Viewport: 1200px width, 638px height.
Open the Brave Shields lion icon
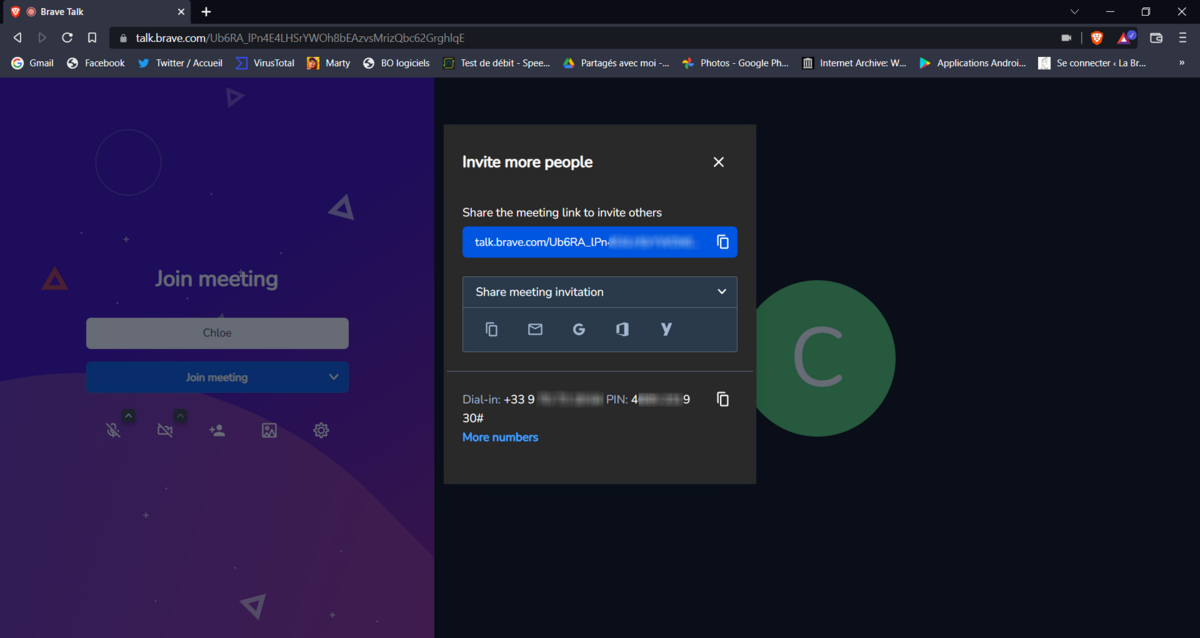pyautogui.click(x=1097, y=38)
